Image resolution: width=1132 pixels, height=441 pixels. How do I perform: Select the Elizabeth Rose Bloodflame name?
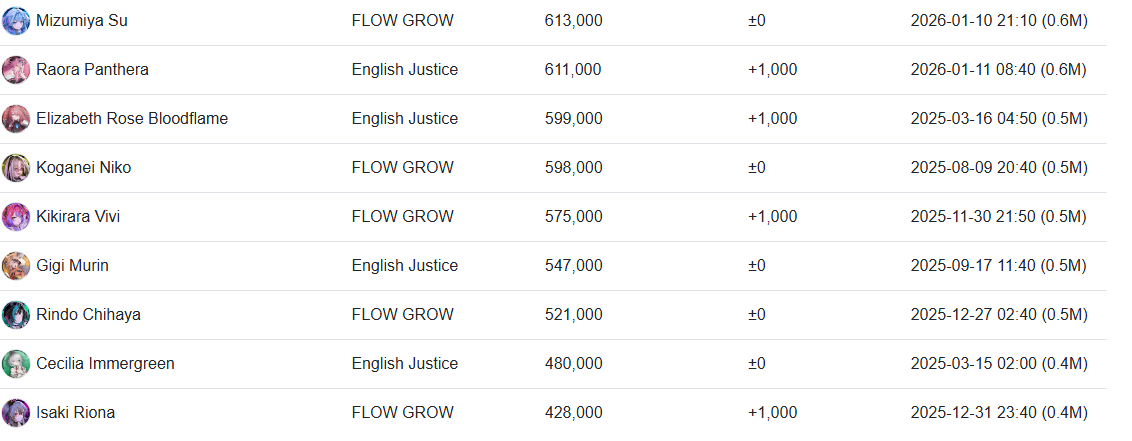(x=132, y=119)
